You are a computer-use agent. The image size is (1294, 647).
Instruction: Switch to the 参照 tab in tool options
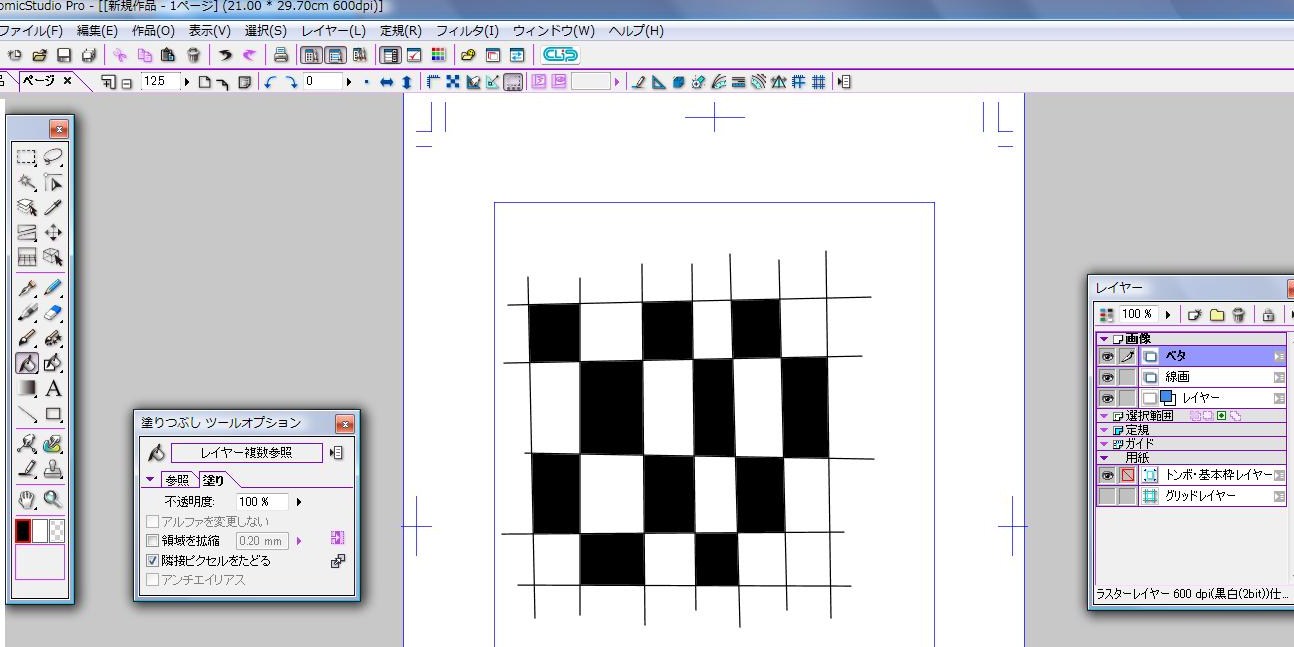tap(177, 480)
